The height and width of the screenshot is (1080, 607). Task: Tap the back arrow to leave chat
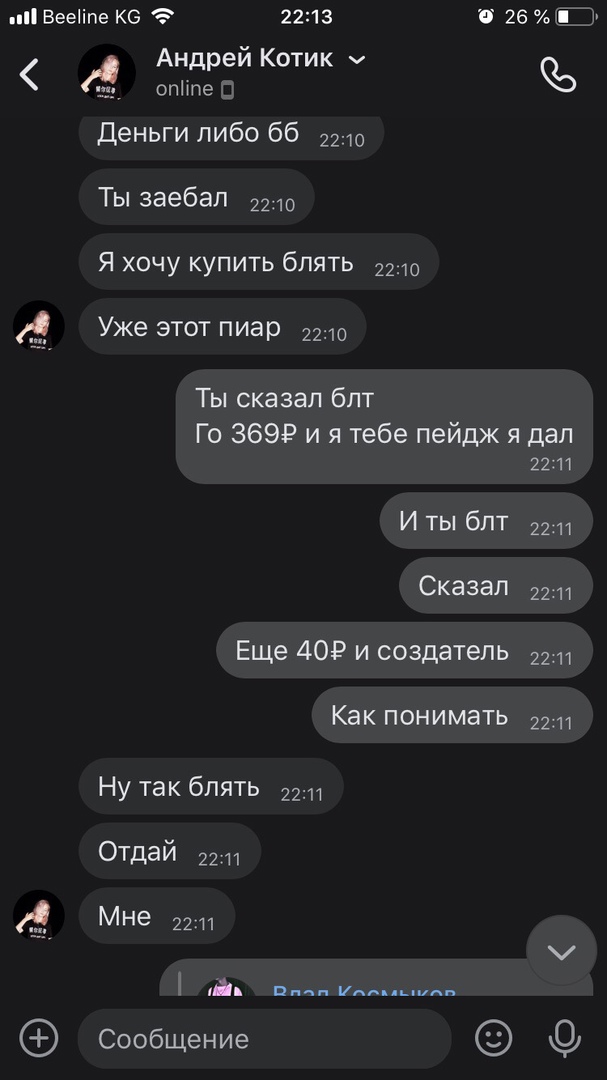pos(29,74)
